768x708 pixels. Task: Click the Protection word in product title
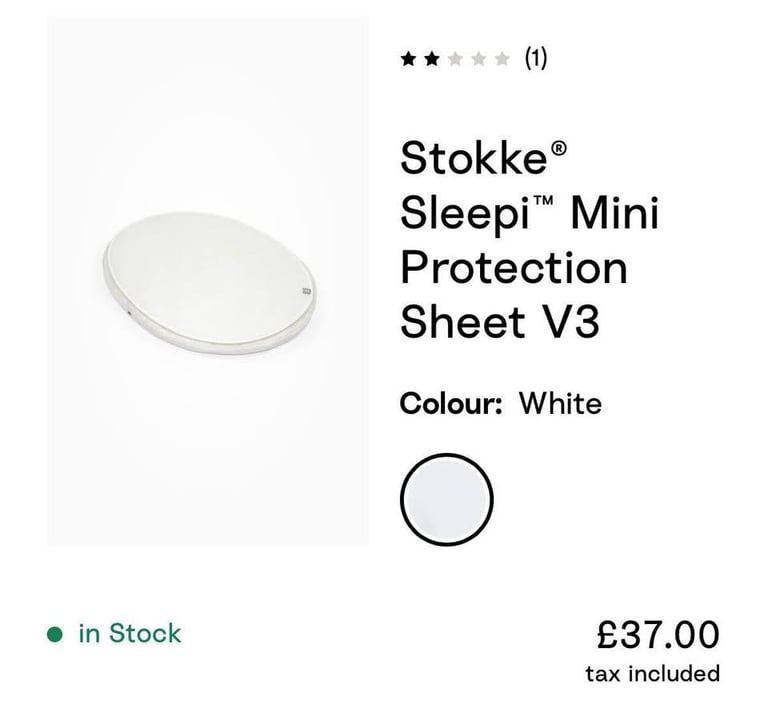pyautogui.click(x=514, y=268)
